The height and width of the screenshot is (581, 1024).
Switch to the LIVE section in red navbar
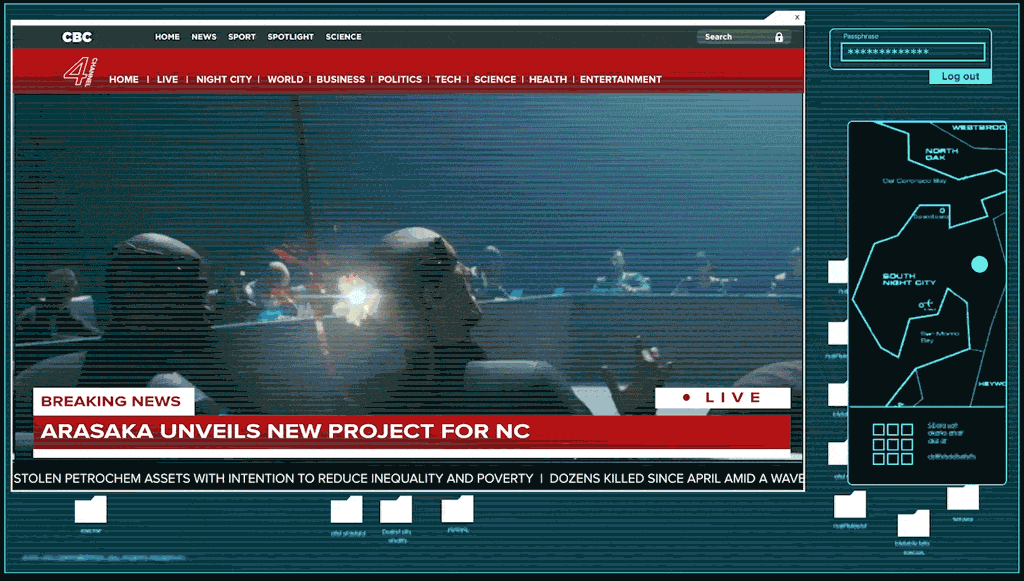pos(167,79)
